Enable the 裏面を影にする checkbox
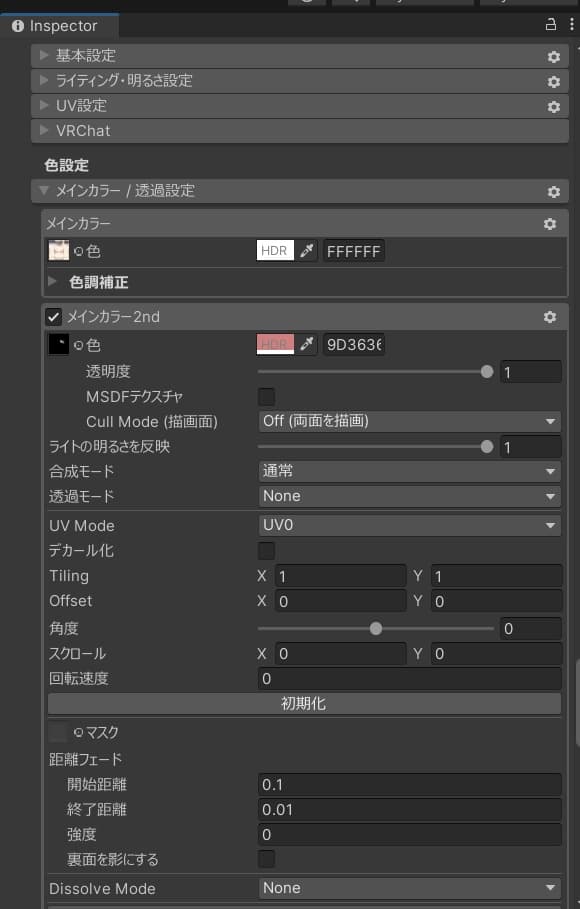The image size is (580, 909). point(266,859)
